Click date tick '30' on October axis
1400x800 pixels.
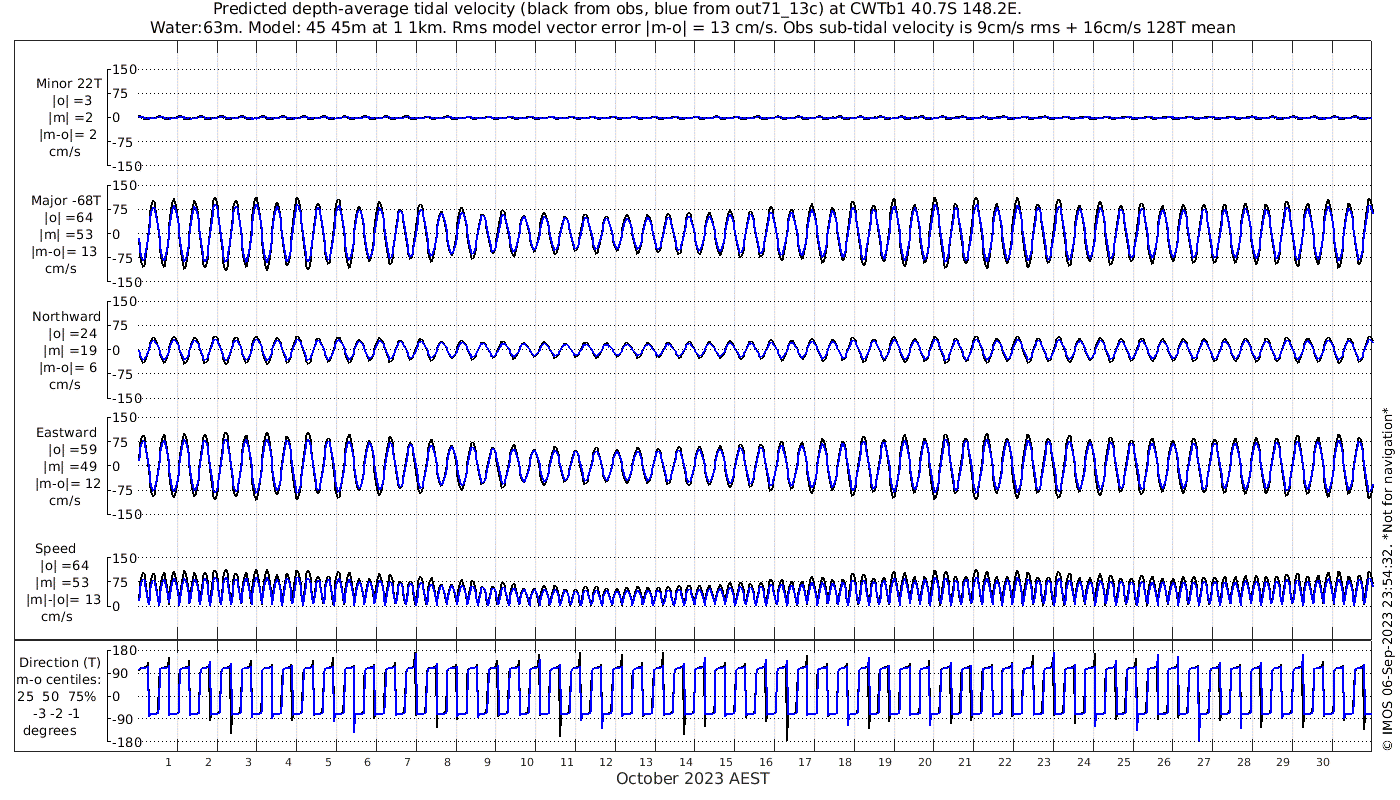click(x=1324, y=762)
